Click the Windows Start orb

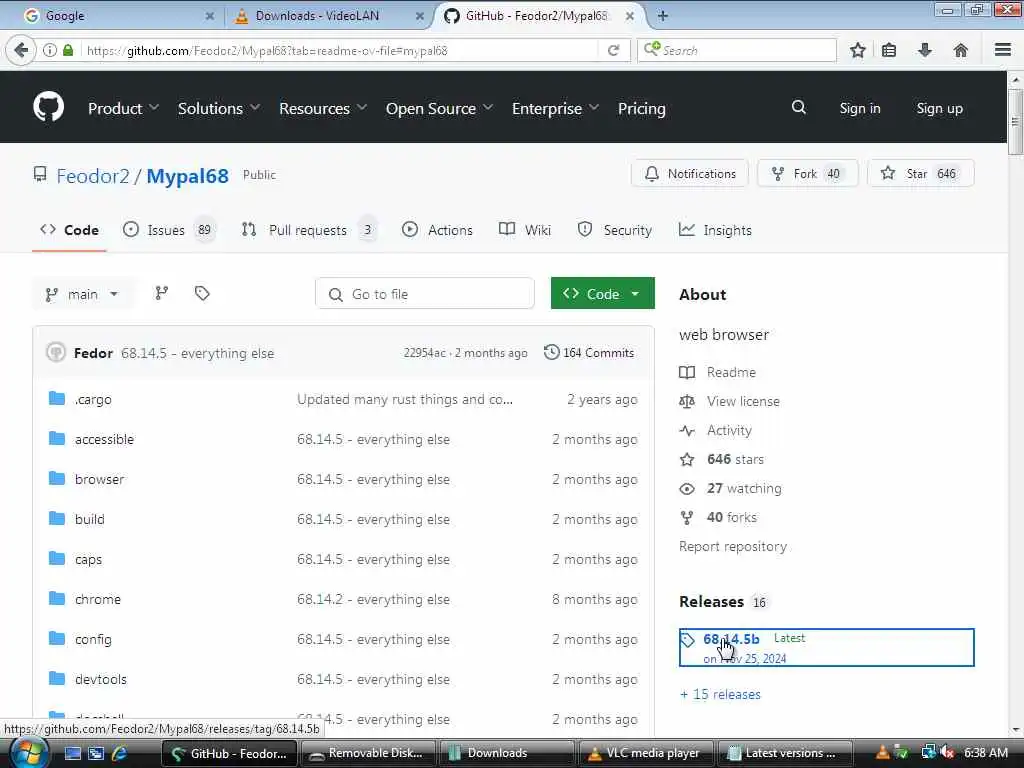(28, 753)
